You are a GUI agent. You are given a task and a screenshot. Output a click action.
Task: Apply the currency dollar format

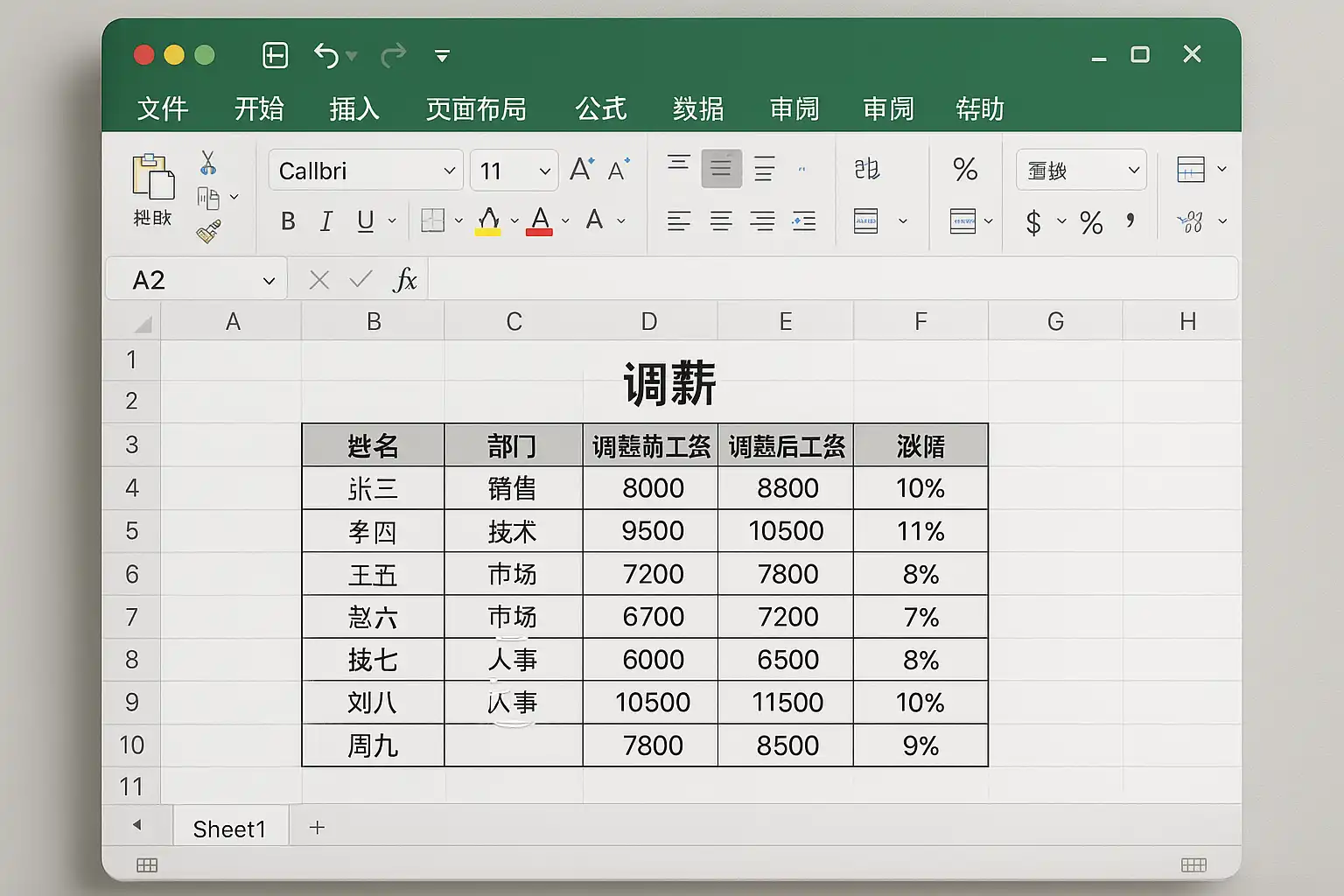pyautogui.click(x=1033, y=222)
